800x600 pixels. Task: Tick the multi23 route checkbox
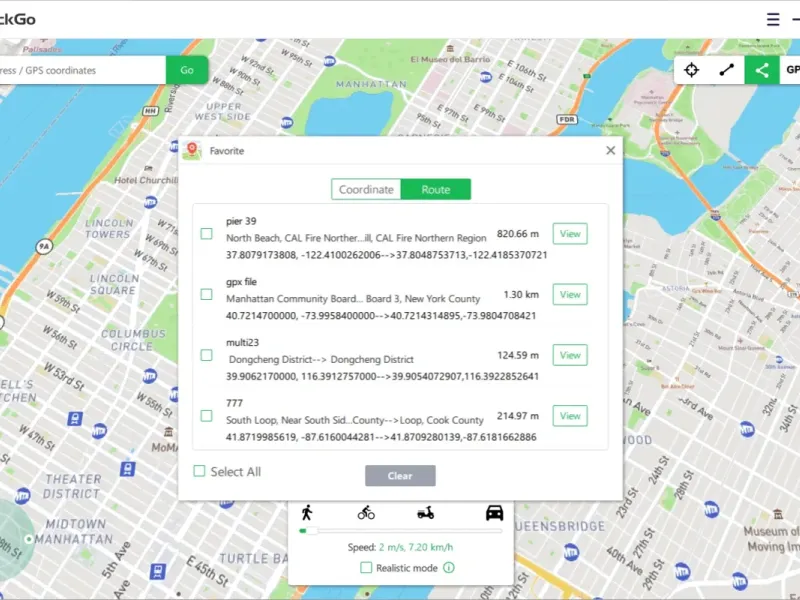(x=206, y=355)
